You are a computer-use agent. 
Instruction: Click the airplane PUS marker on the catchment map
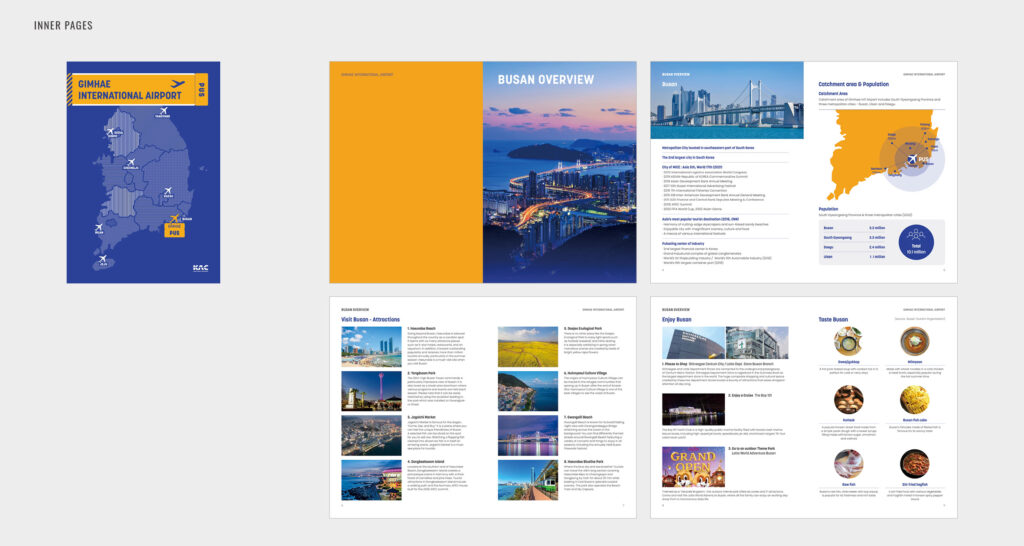[912, 160]
